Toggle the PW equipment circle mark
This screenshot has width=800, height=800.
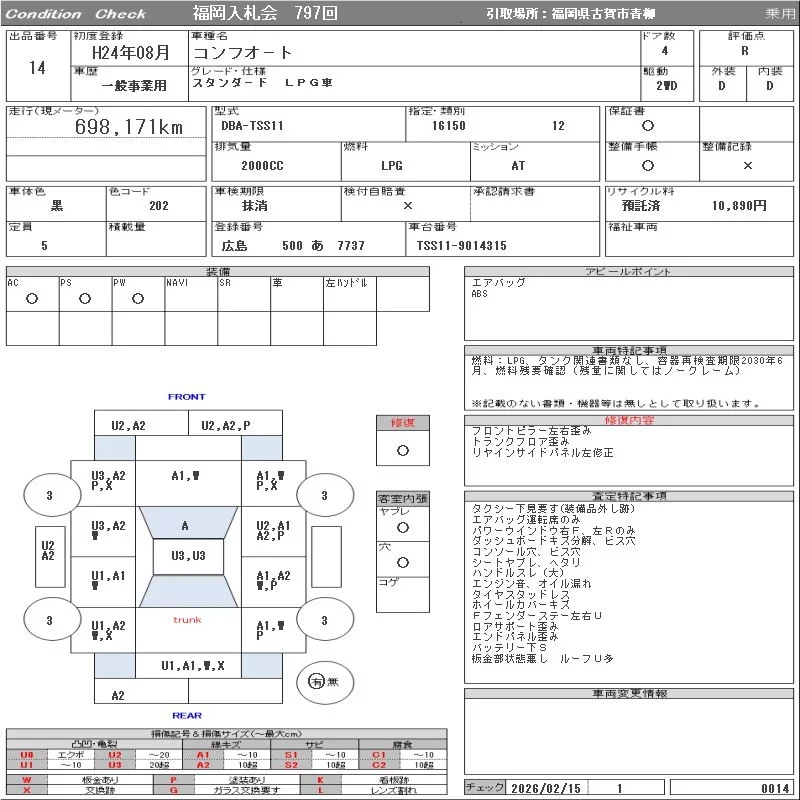tap(138, 299)
